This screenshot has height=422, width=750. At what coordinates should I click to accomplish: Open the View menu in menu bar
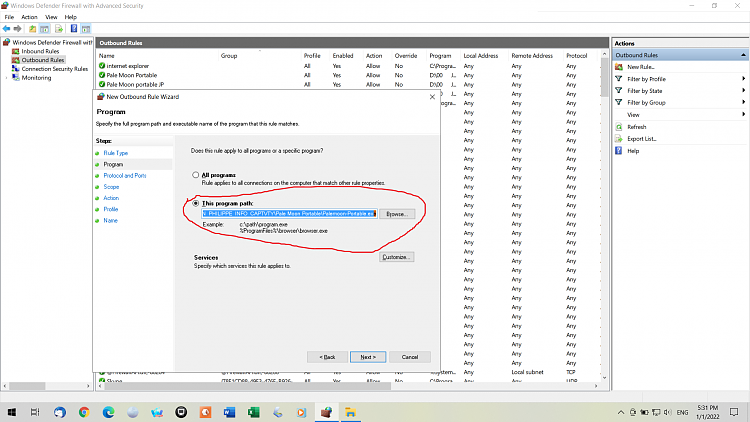(51, 17)
